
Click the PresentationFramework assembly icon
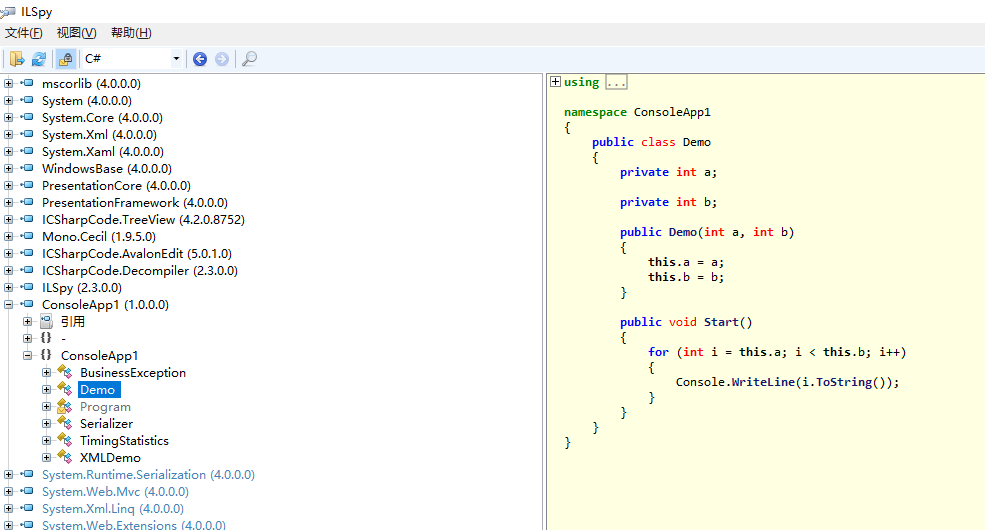click(x=27, y=202)
